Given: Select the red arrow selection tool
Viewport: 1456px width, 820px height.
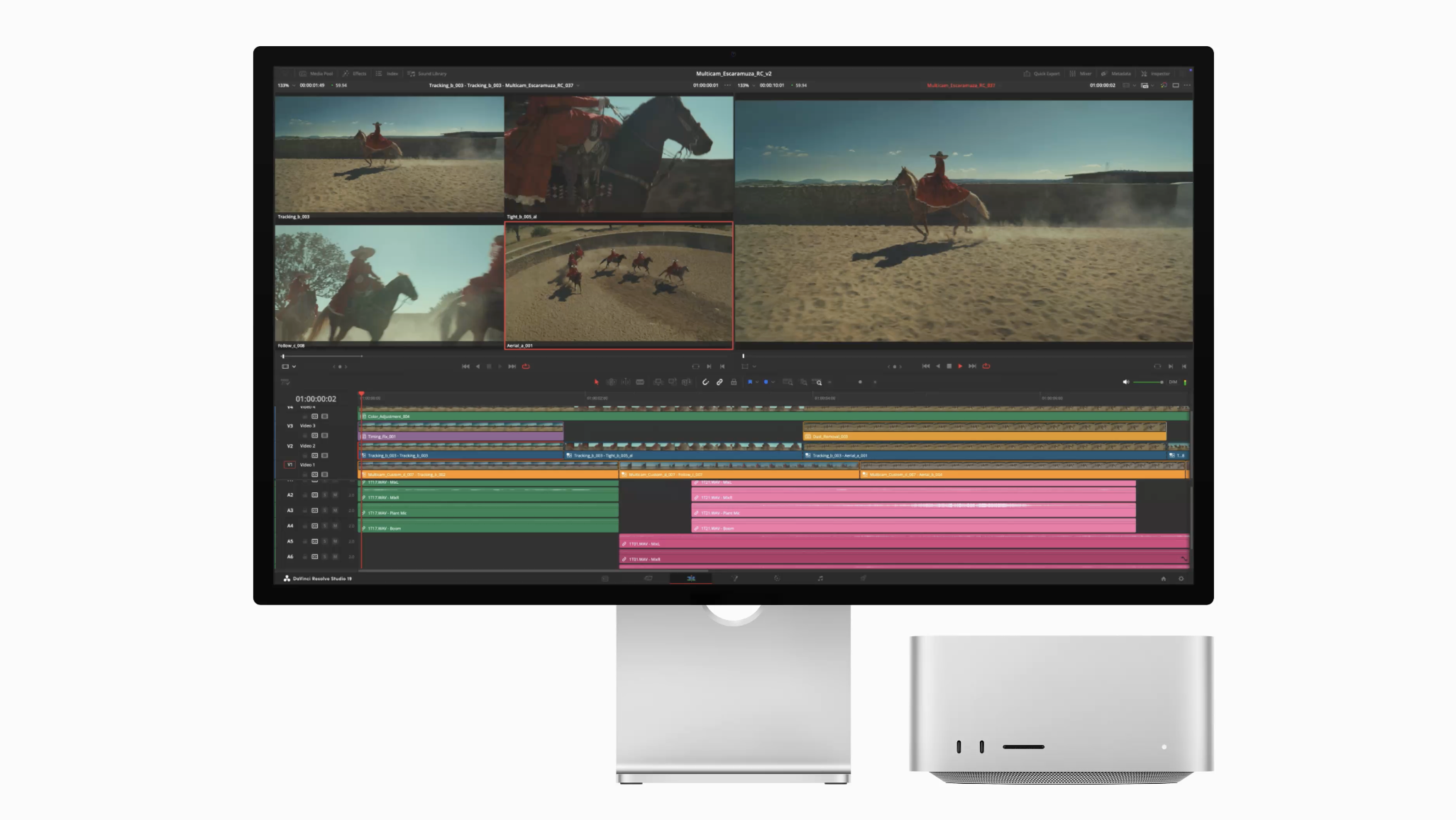Looking at the screenshot, I should coord(596,382).
